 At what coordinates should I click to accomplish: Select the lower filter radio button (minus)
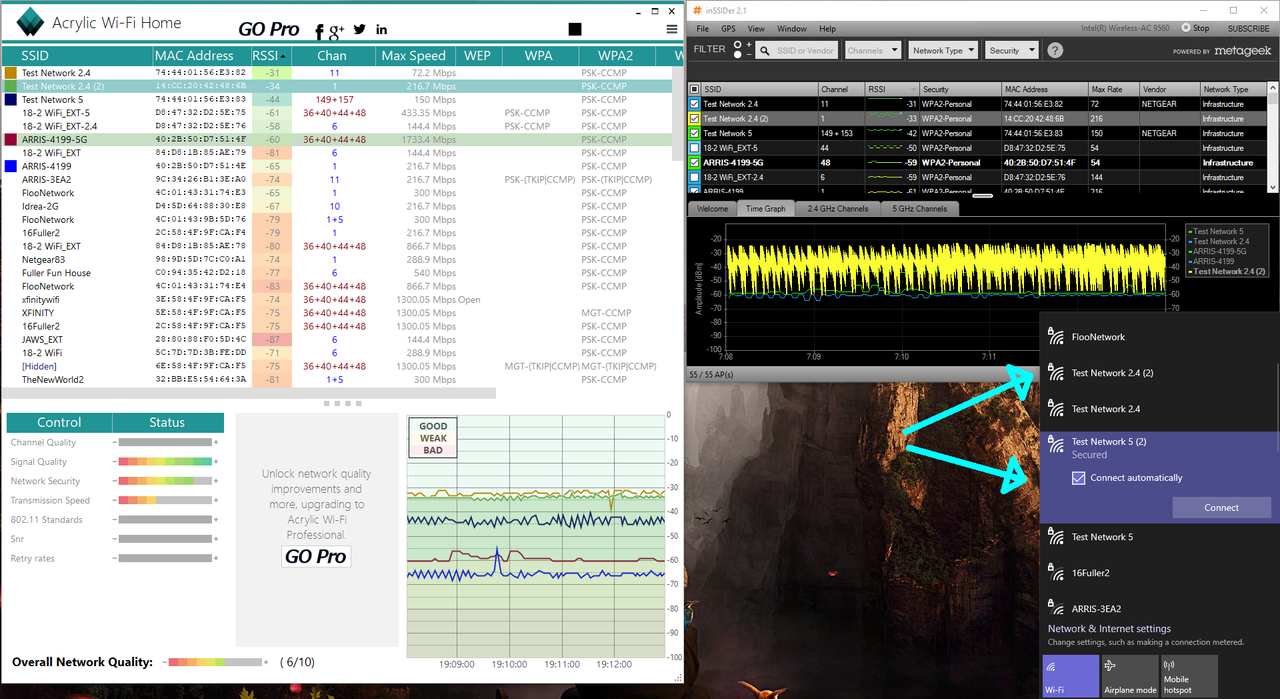pos(738,56)
